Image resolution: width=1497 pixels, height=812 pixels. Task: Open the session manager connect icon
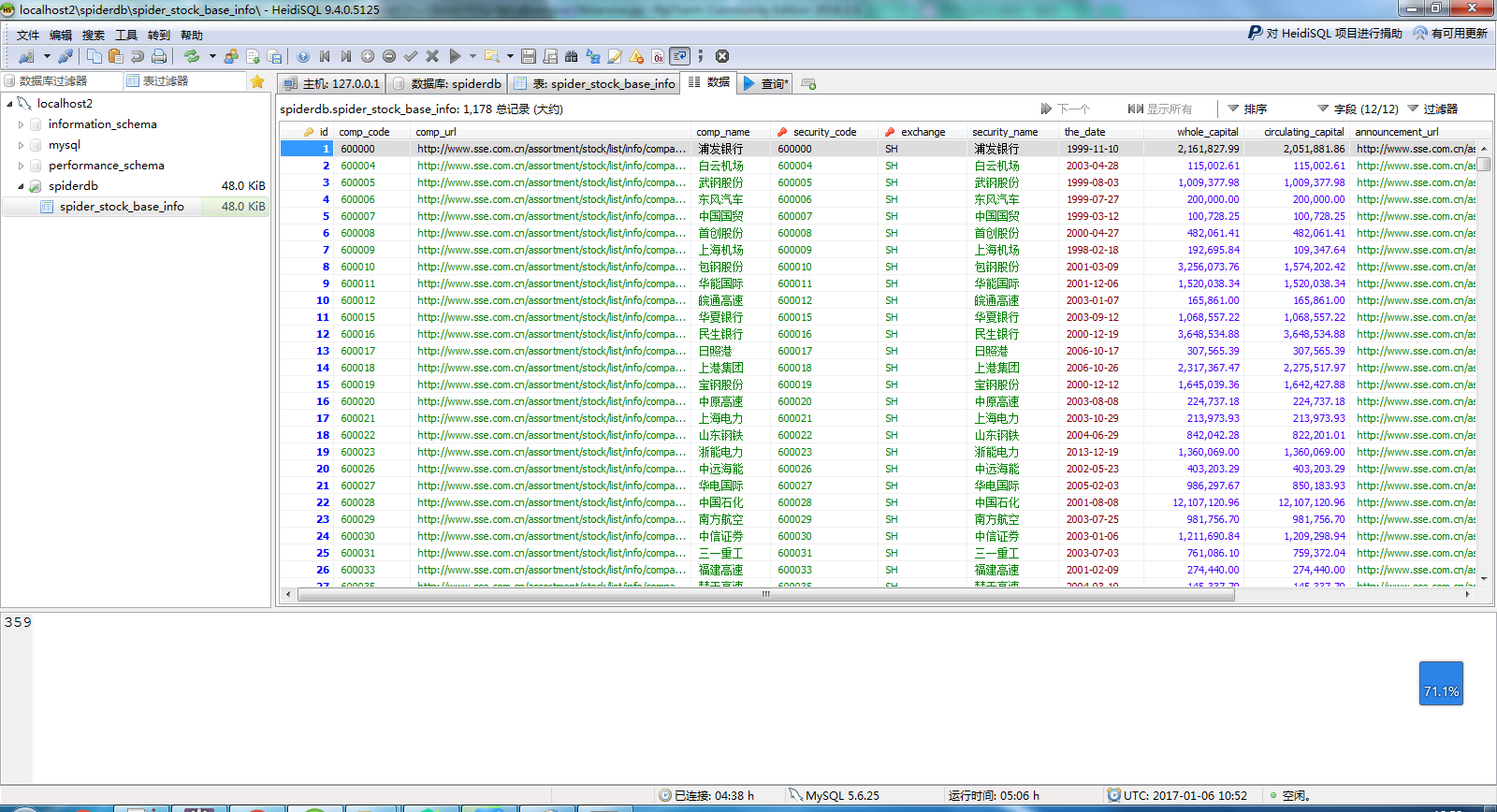pos(25,56)
